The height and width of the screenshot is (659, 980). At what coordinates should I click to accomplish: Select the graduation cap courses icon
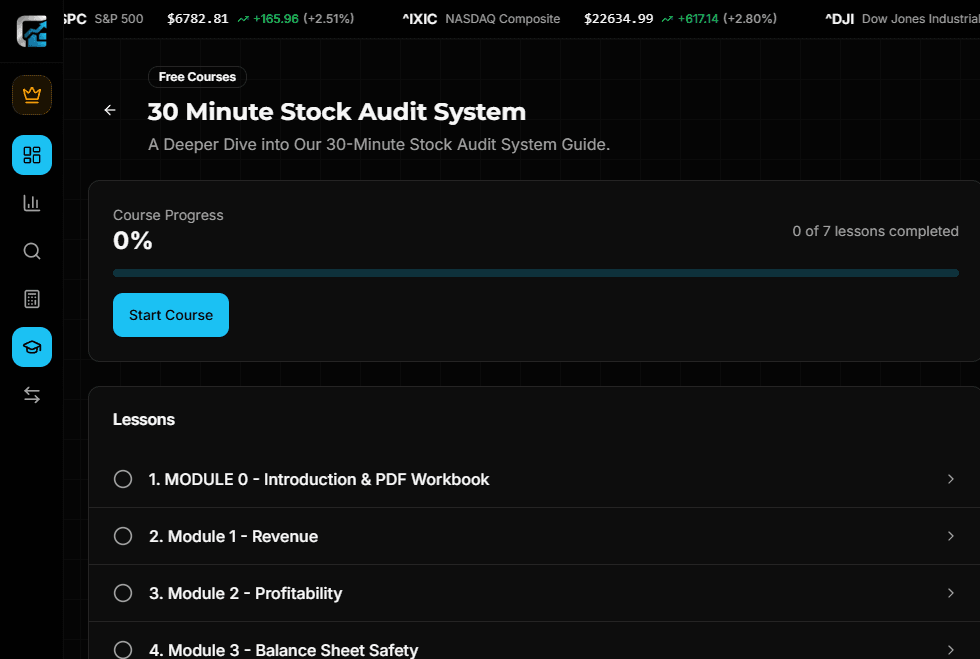[x=31, y=347]
